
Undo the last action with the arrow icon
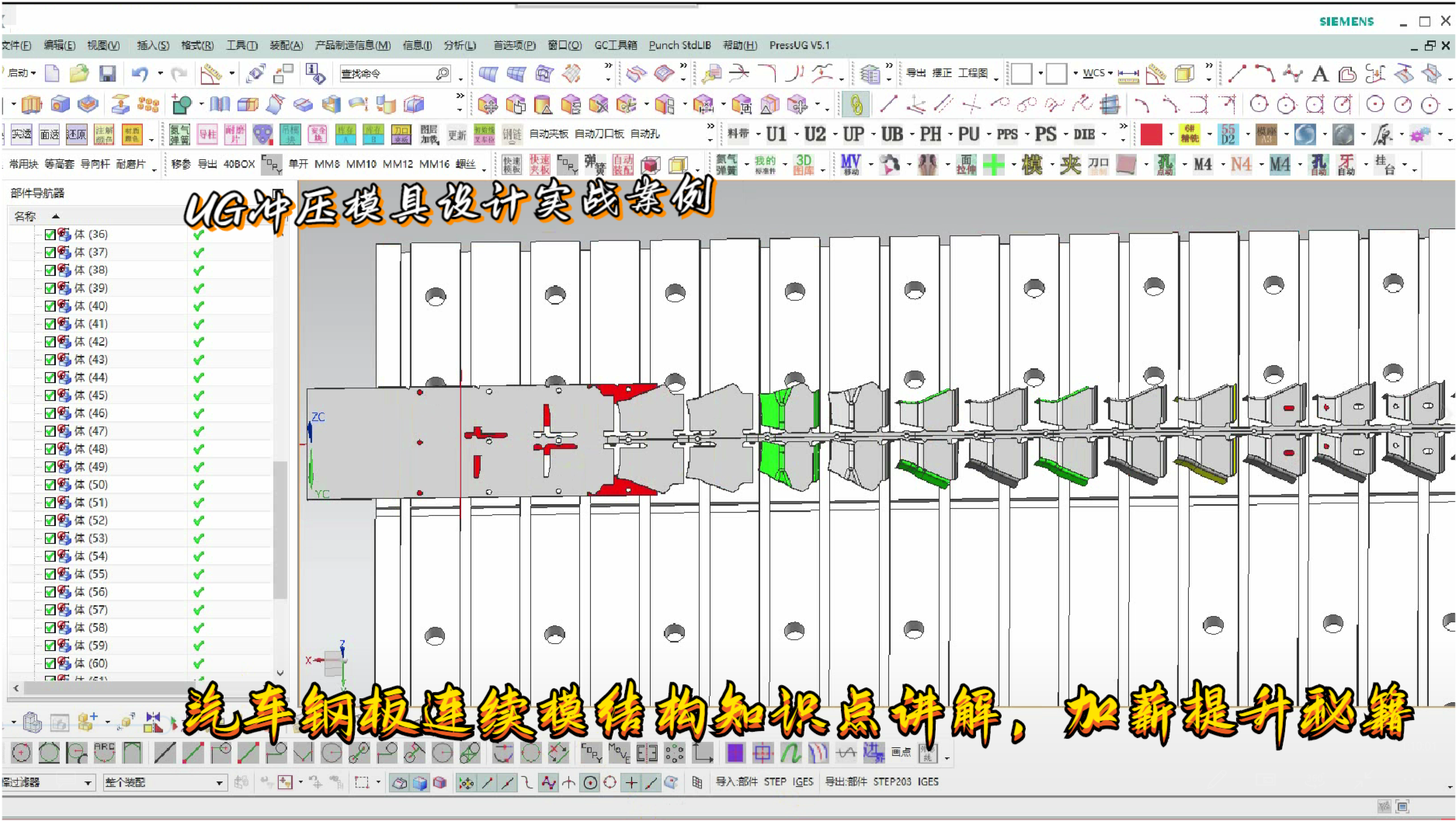140,74
